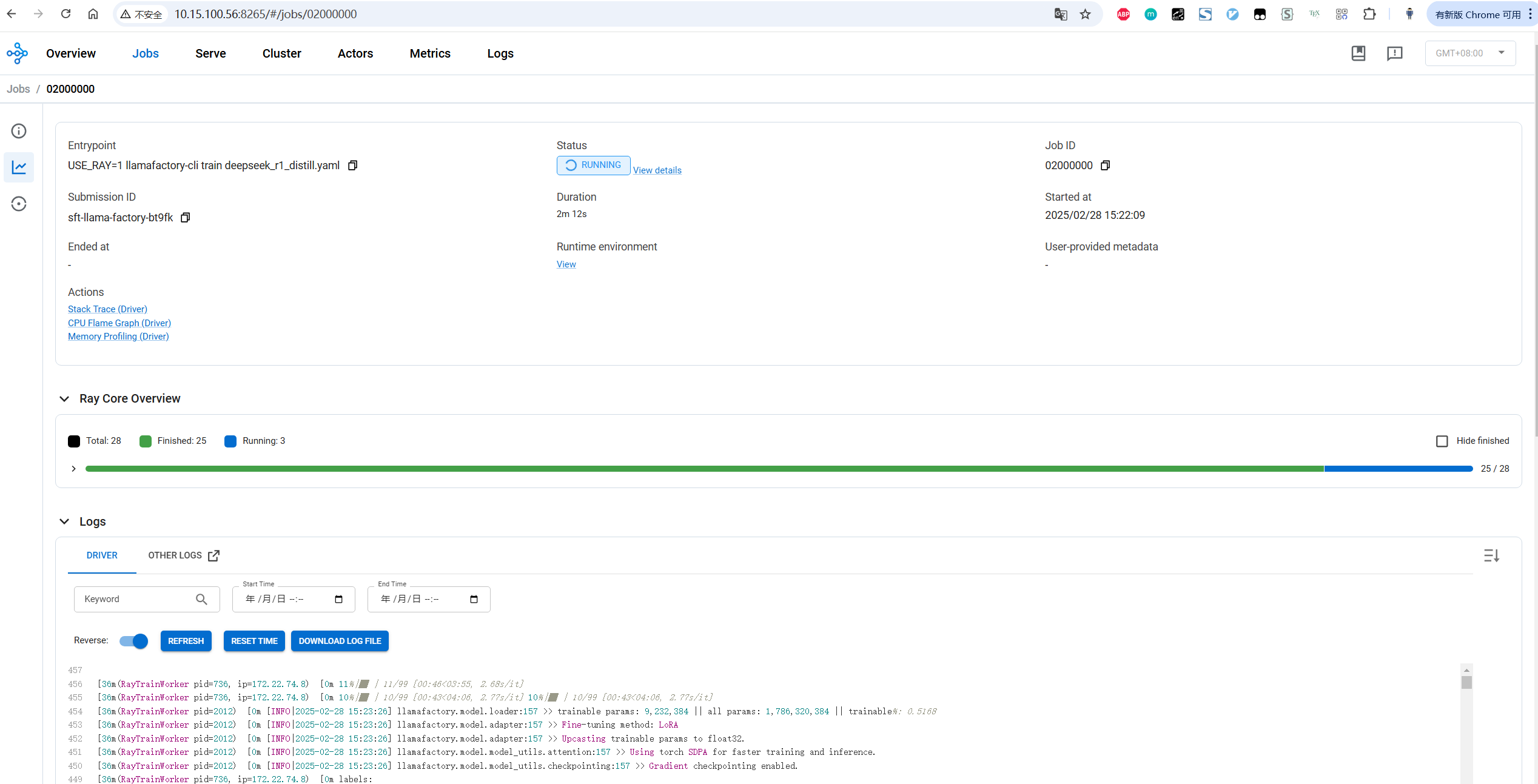Image resolution: width=1538 pixels, height=784 pixels.
Task: Switch to the OTHER LOGS tab
Action: click(184, 555)
